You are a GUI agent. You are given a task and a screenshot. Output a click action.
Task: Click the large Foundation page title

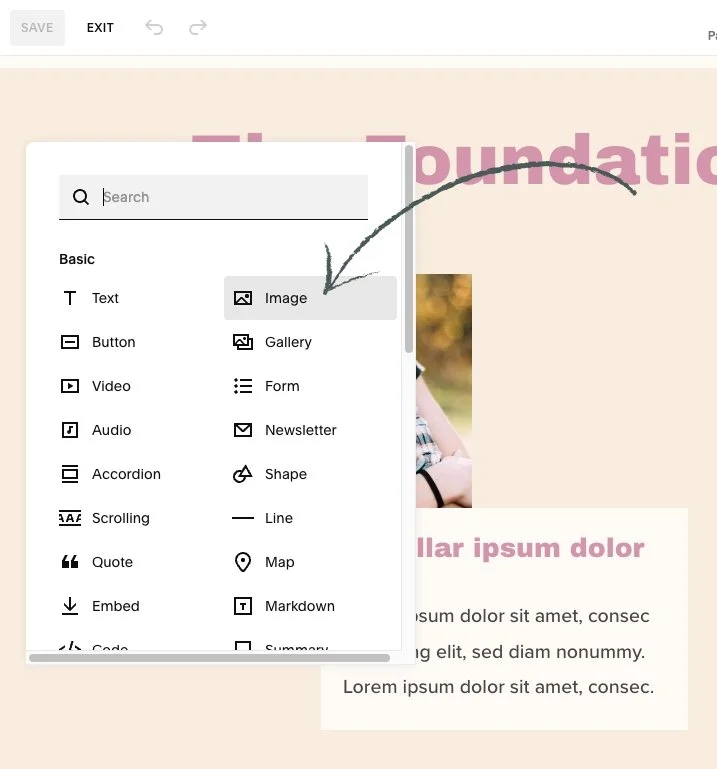tap(564, 159)
